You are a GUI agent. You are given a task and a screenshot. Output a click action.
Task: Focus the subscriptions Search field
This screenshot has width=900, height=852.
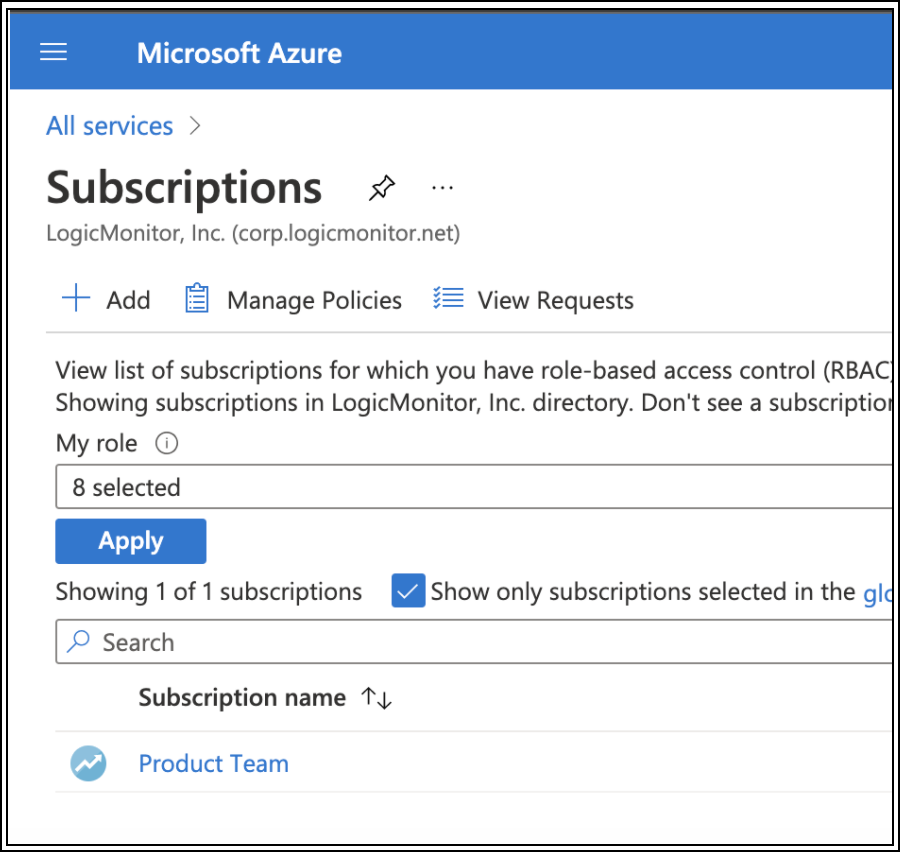coord(474,642)
